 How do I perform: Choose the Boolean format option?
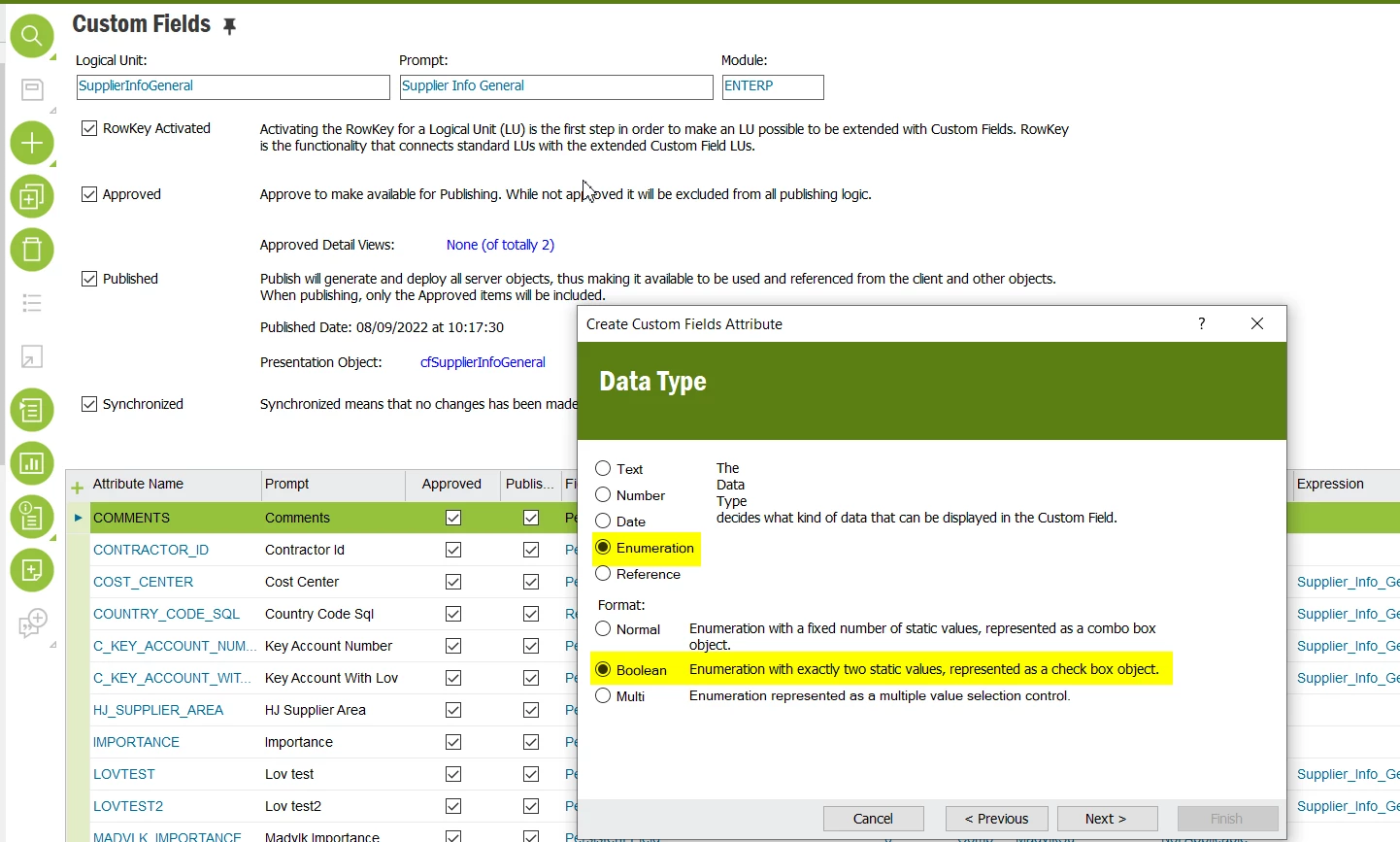(x=605, y=669)
